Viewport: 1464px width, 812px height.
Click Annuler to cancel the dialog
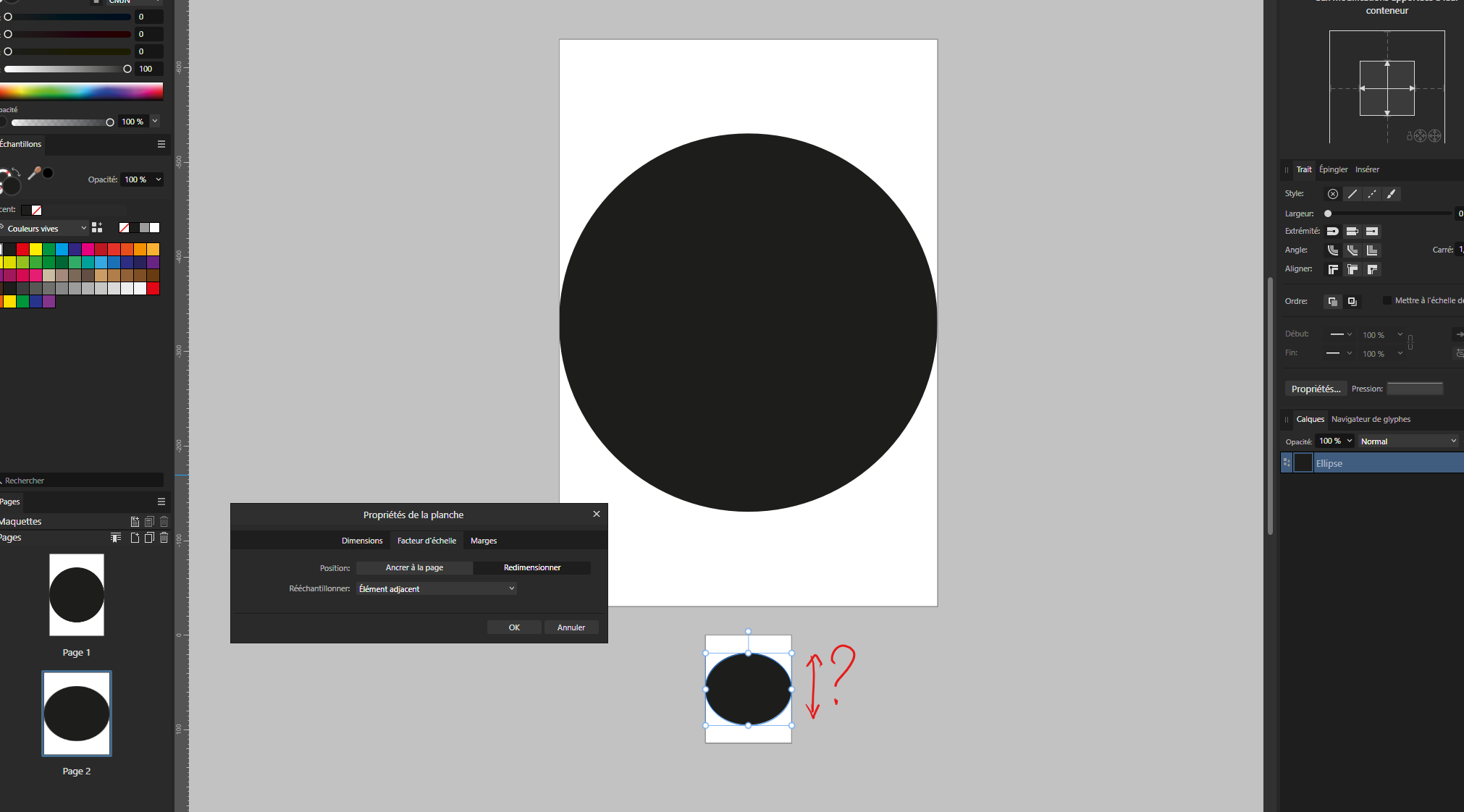[571, 627]
